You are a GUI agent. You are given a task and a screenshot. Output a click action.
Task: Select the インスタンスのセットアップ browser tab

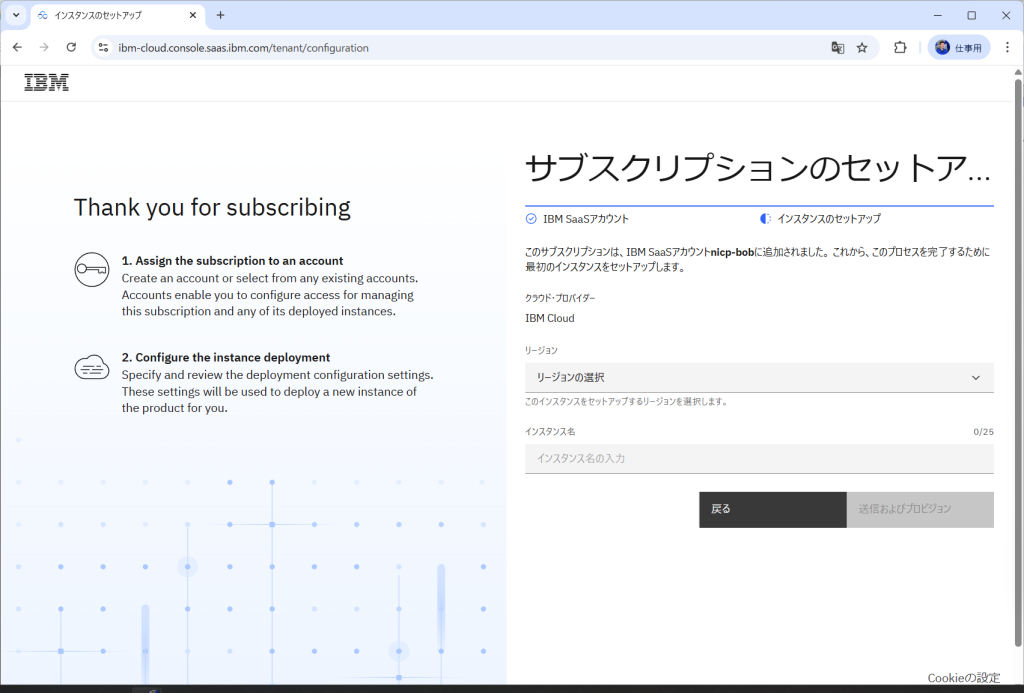(118, 15)
